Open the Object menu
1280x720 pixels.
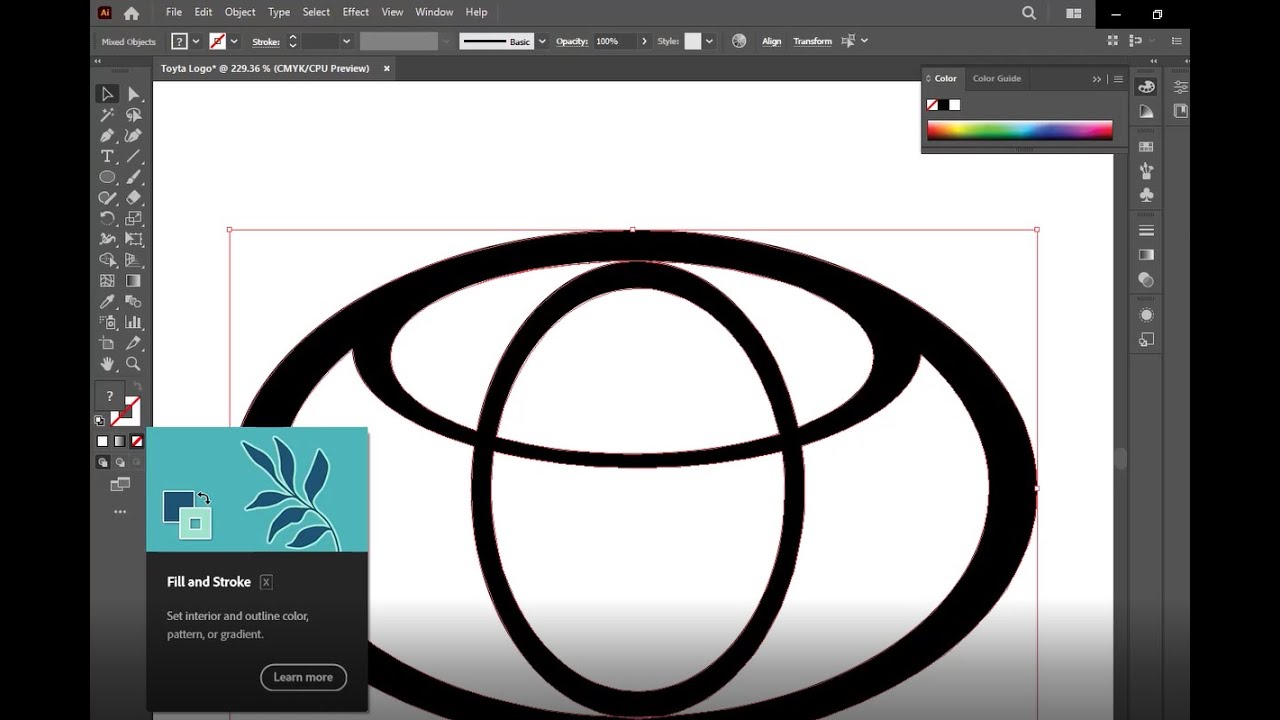pos(240,12)
